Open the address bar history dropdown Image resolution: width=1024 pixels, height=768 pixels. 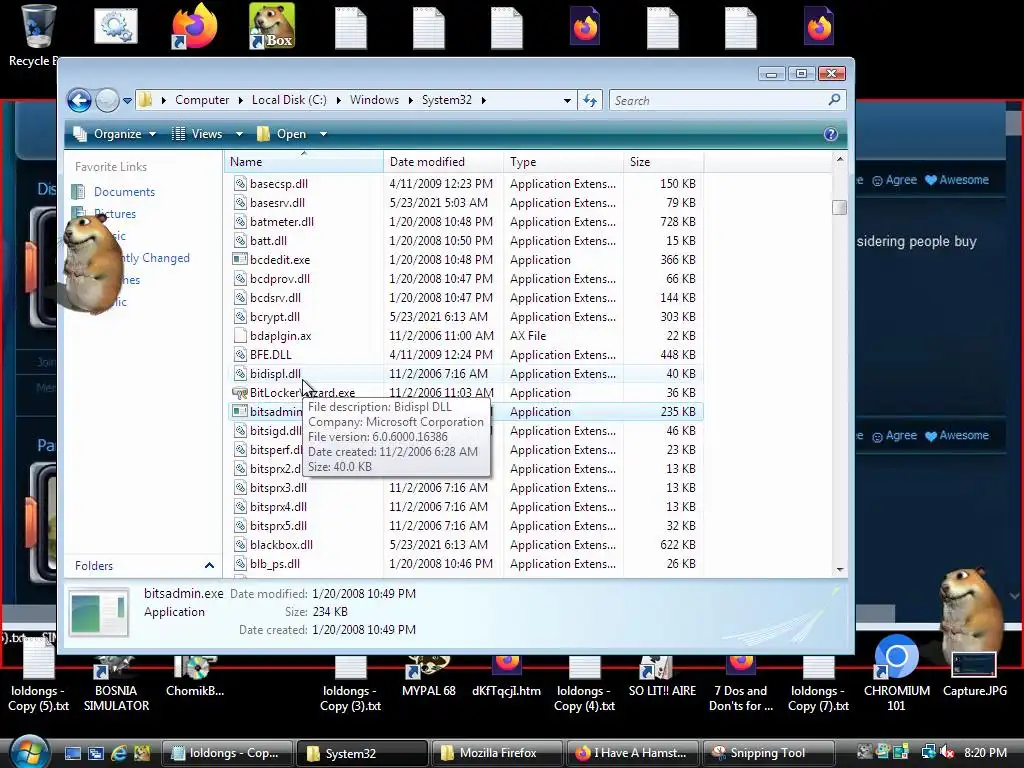(567, 101)
